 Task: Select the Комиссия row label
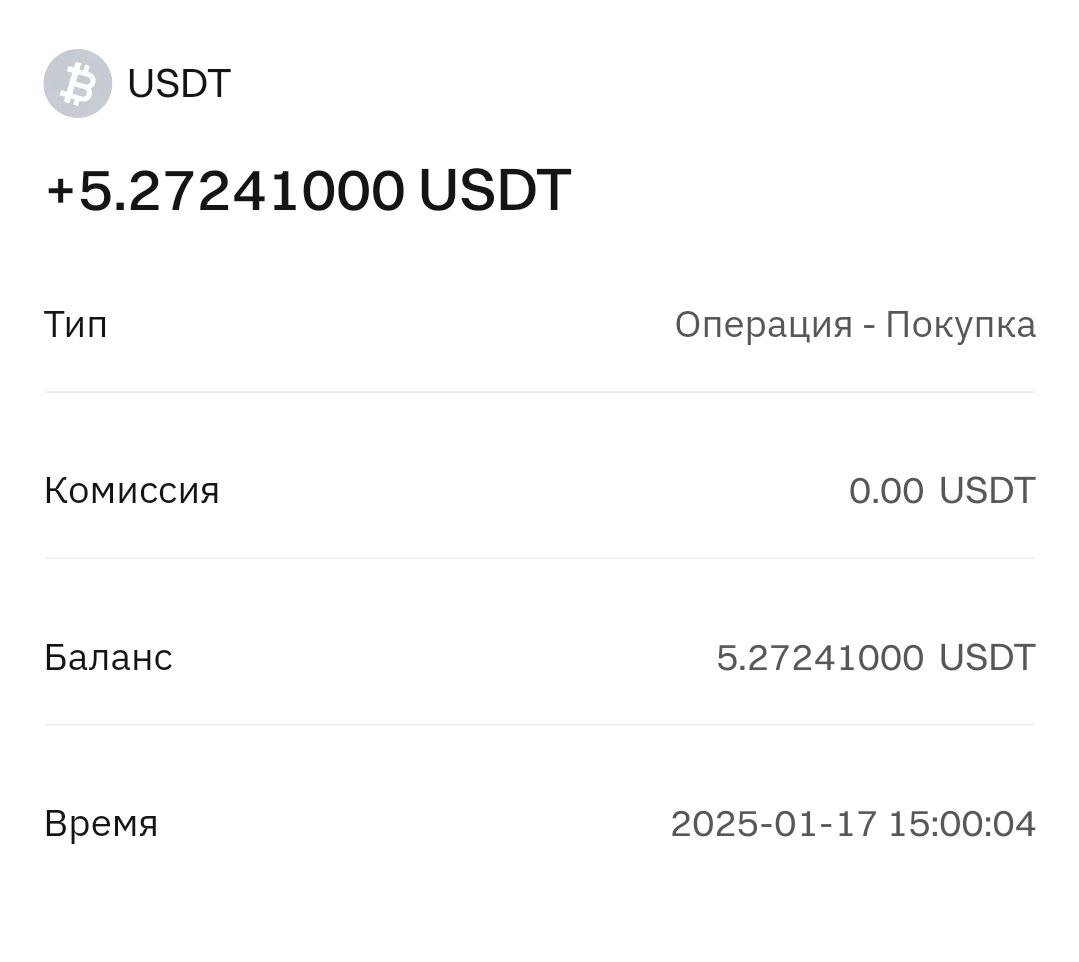tap(131, 491)
